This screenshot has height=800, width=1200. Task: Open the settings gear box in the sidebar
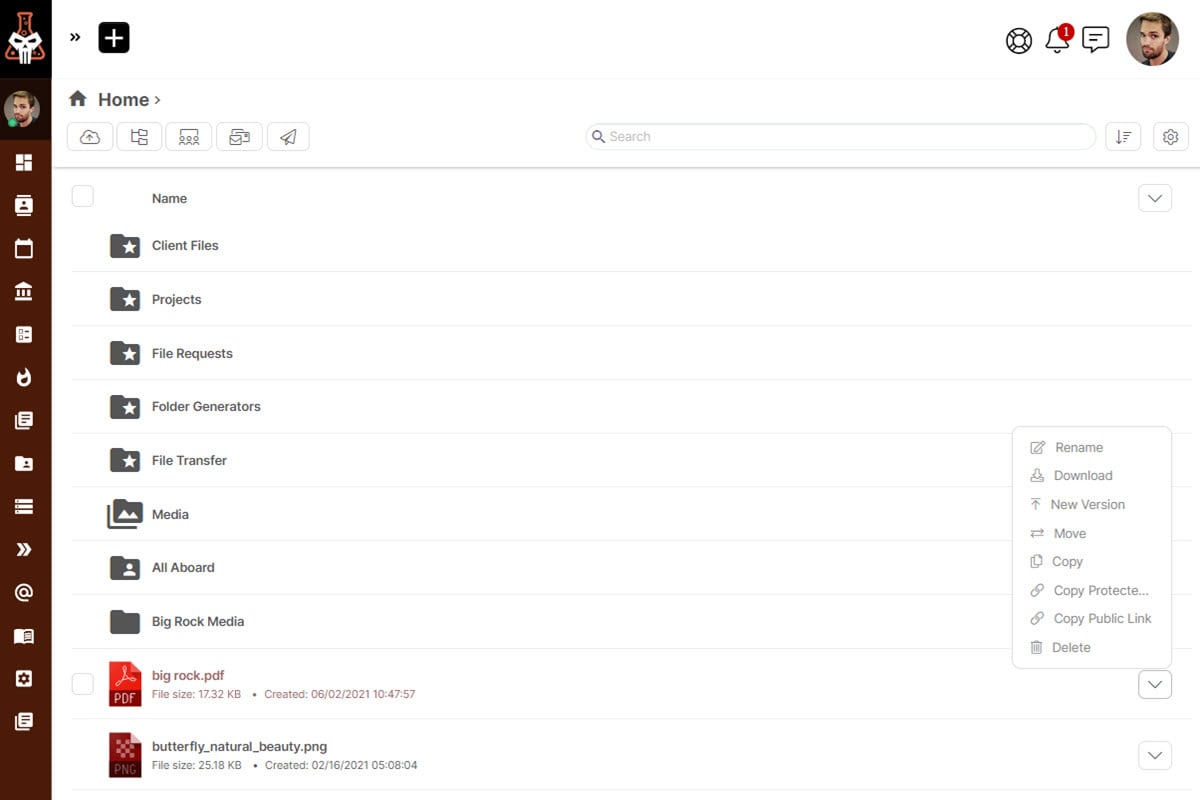[x=24, y=679]
